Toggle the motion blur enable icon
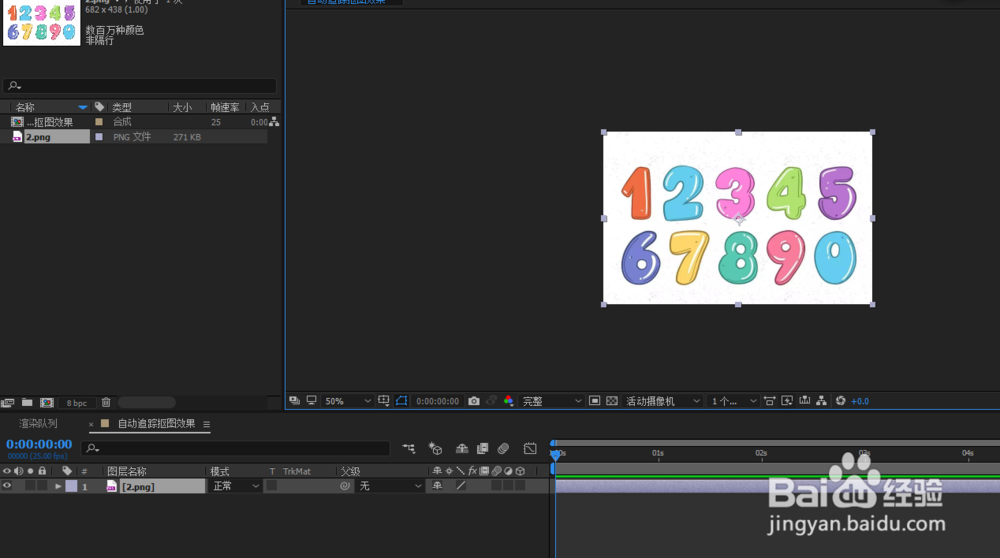The height and width of the screenshot is (558, 1000). pyautogui.click(x=503, y=448)
